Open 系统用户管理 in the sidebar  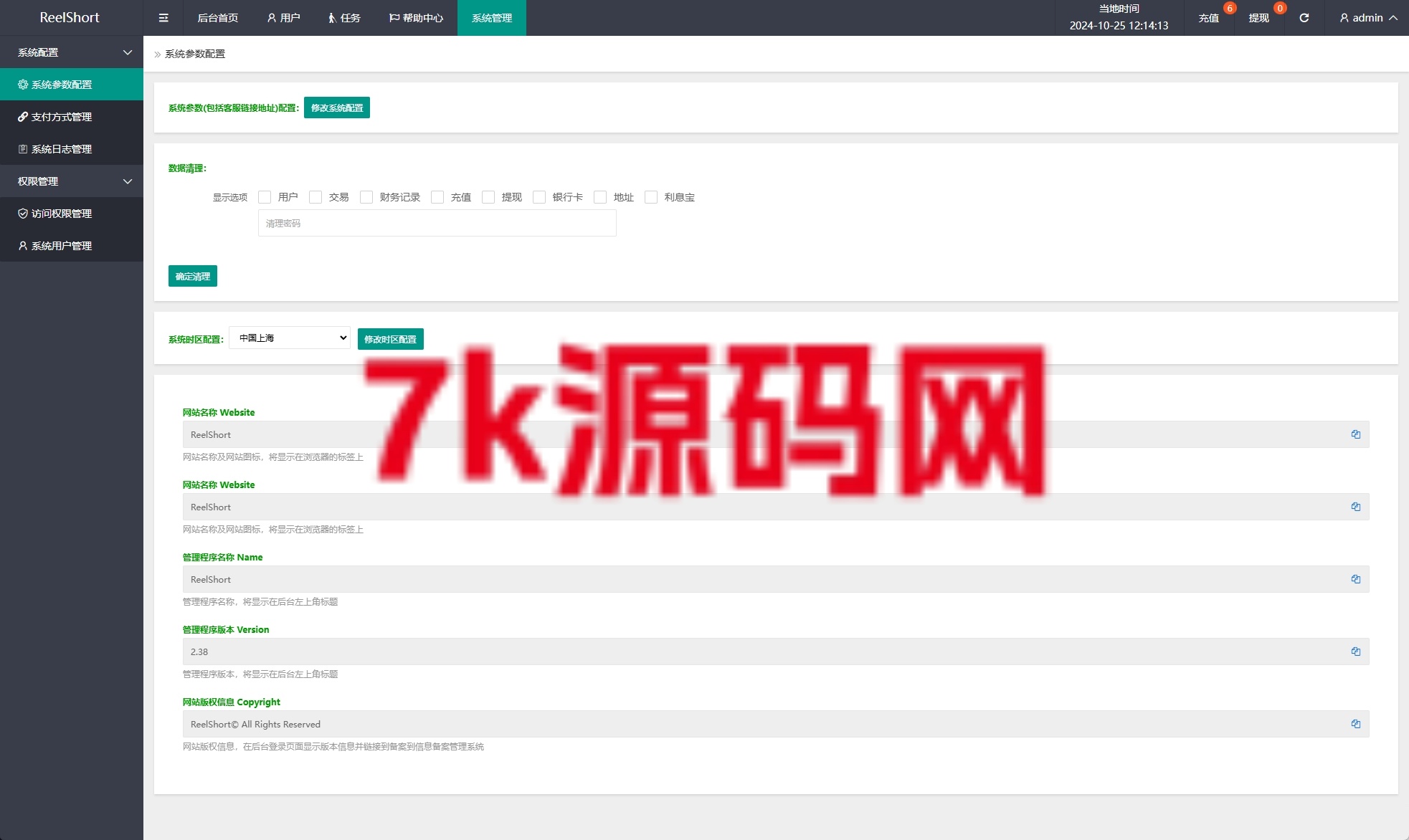pos(72,246)
